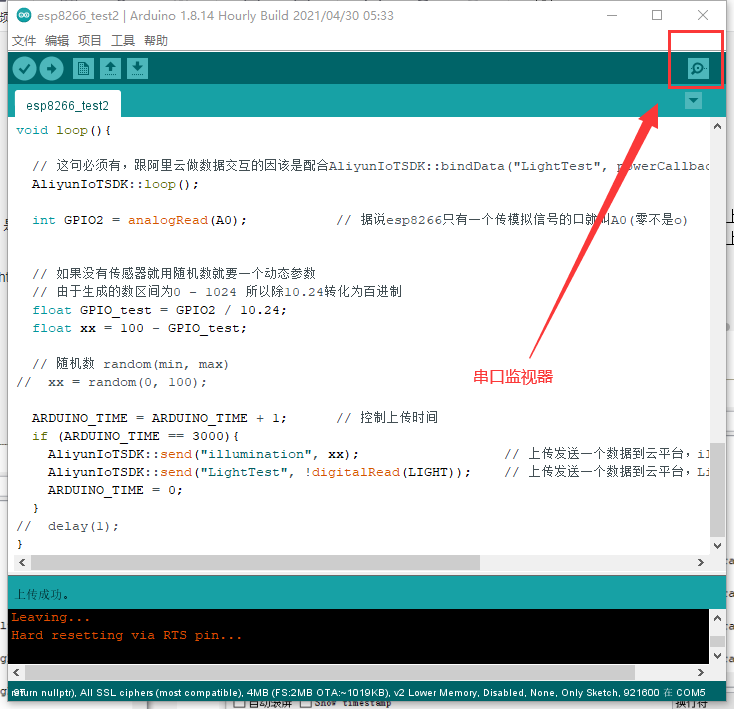Image resolution: width=734 pixels, height=709 pixels.
Task: Click 'Leaving...' console output line
Action: [51, 617]
